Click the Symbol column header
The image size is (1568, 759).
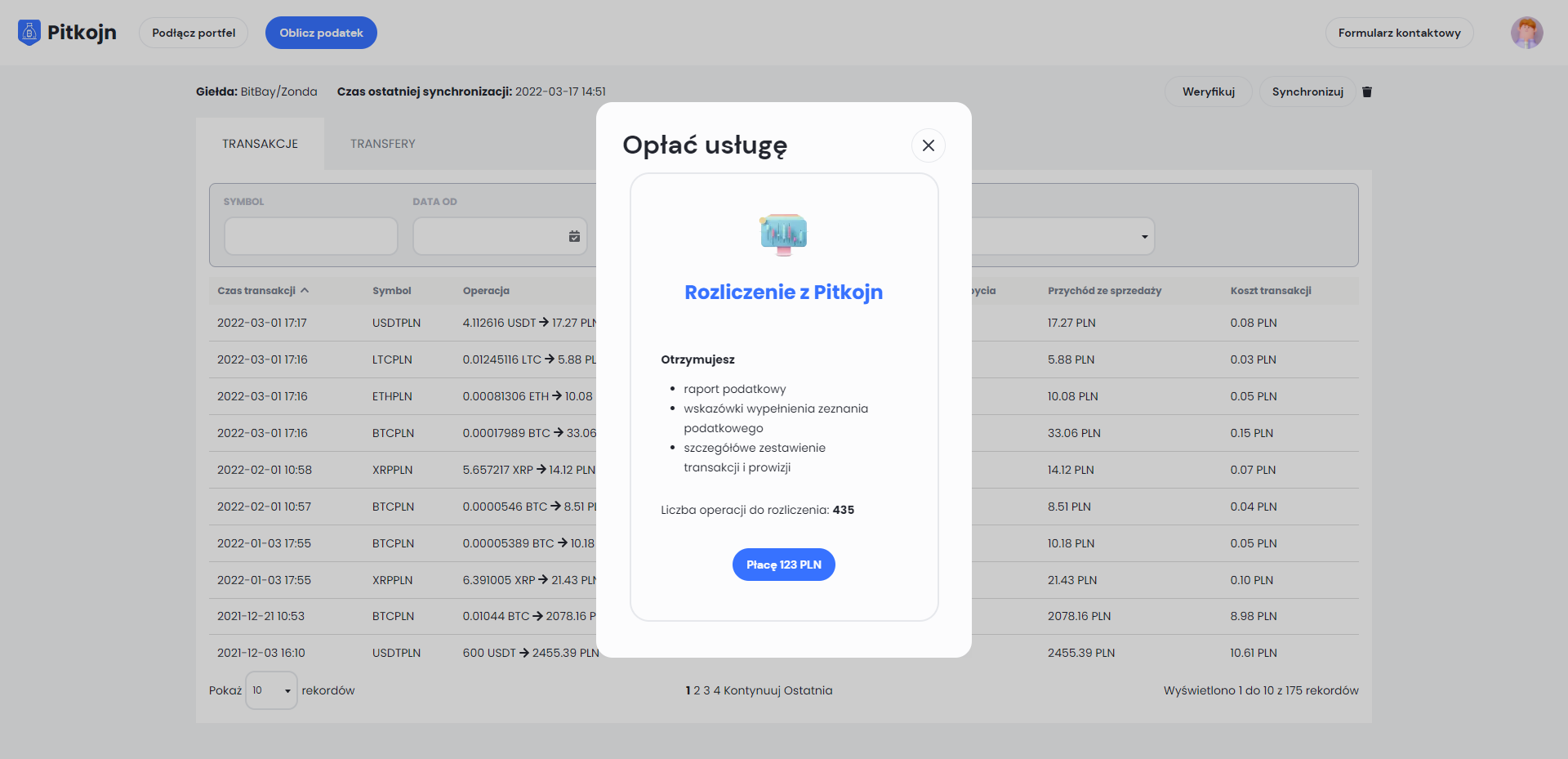point(392,291)
